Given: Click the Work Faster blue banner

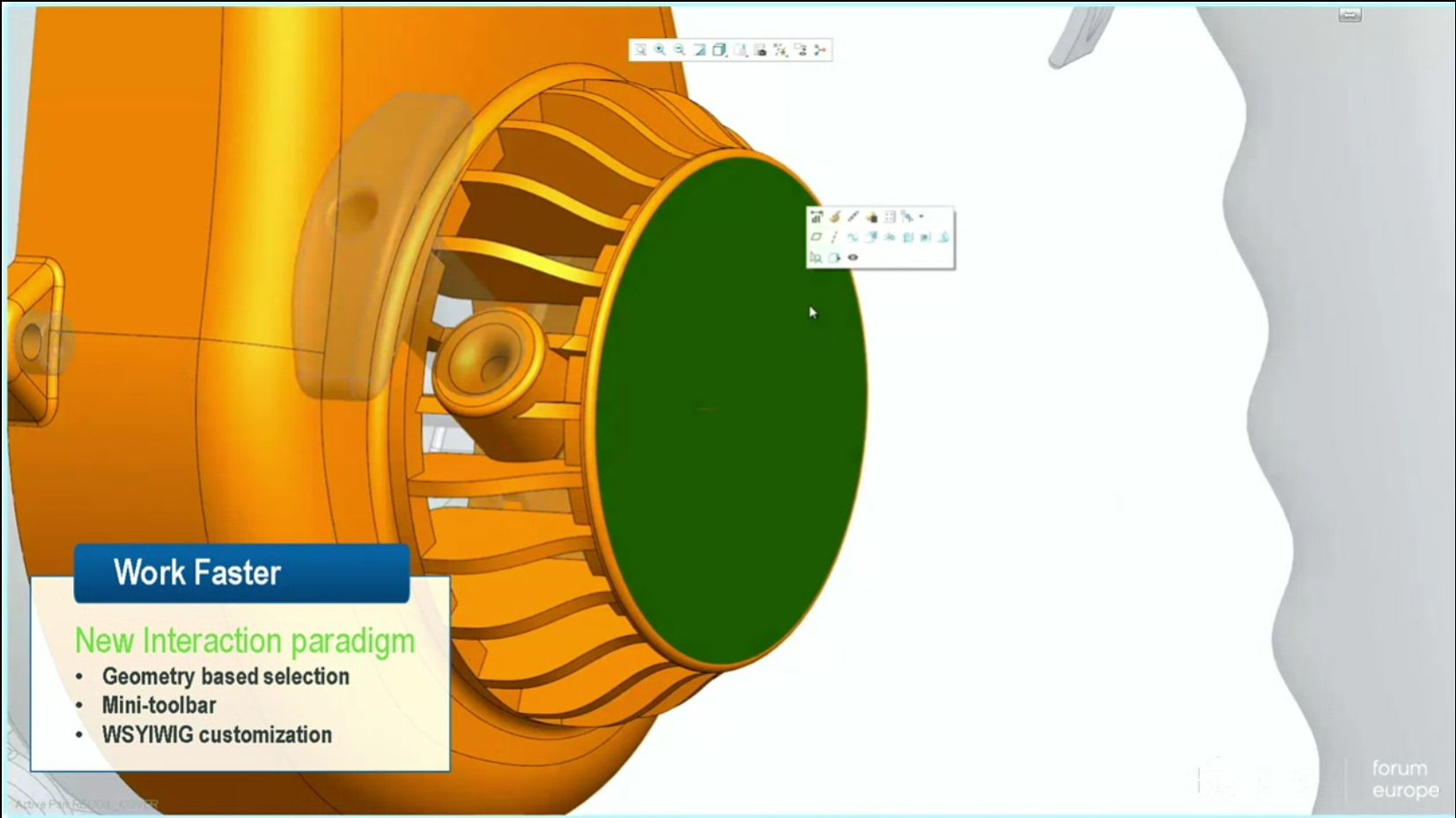Looking at the screenshot, I should click(241, 573).
